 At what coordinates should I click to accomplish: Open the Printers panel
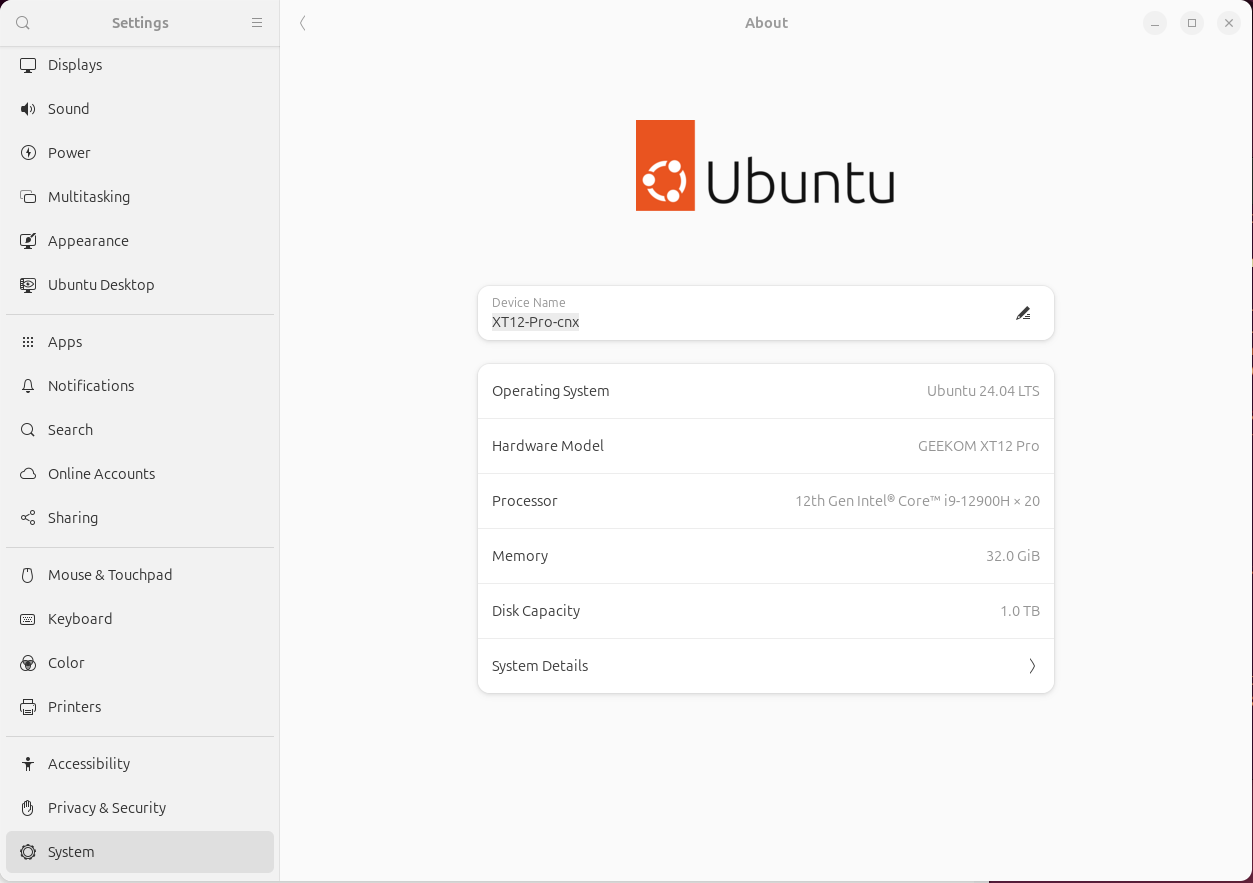point(140,707)
